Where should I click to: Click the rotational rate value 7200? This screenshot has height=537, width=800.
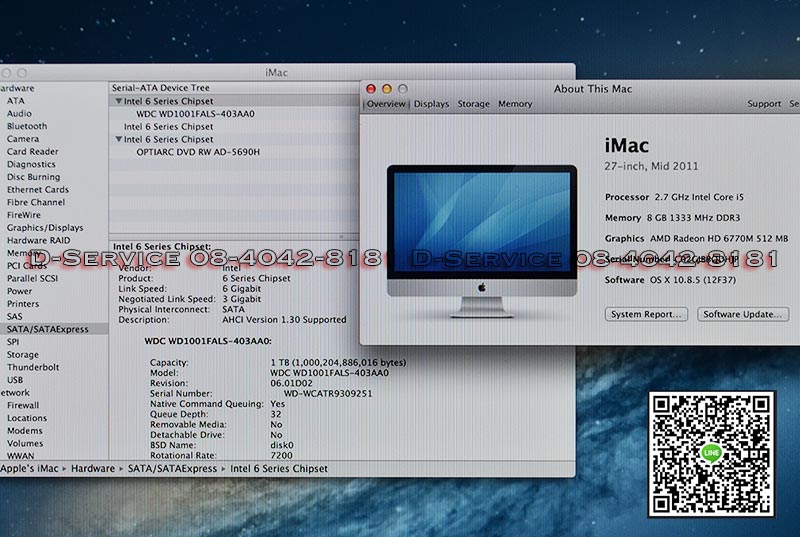pyautogui.click(x=282, y=455)
